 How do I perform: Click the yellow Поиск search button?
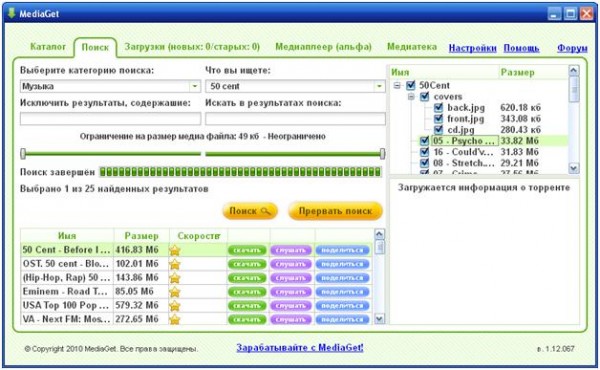coord(250,211)
